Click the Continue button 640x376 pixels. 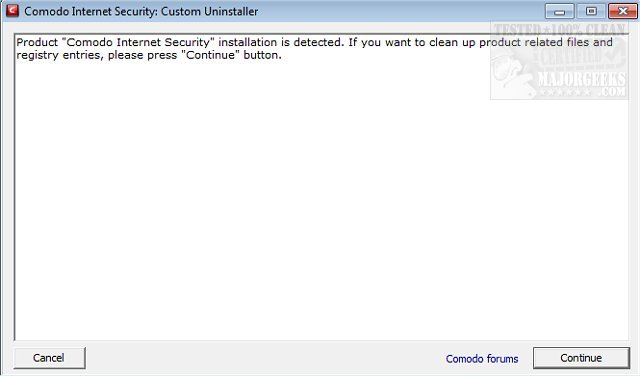[x=581, y=358]
